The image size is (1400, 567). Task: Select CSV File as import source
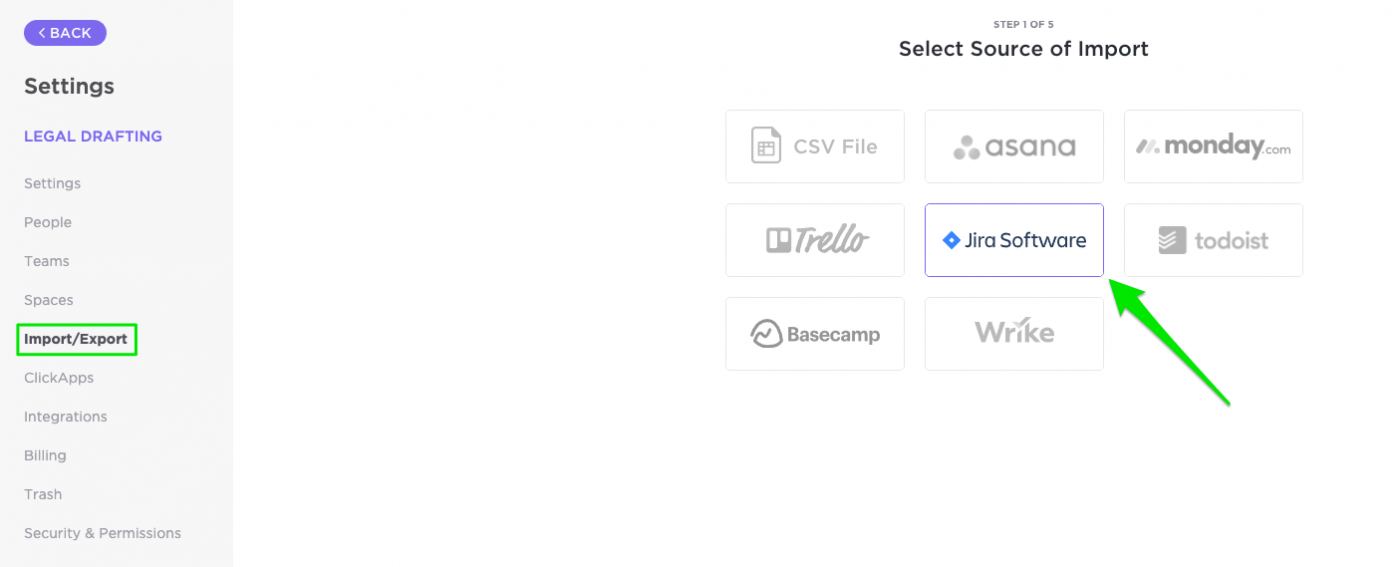[814, 147]
